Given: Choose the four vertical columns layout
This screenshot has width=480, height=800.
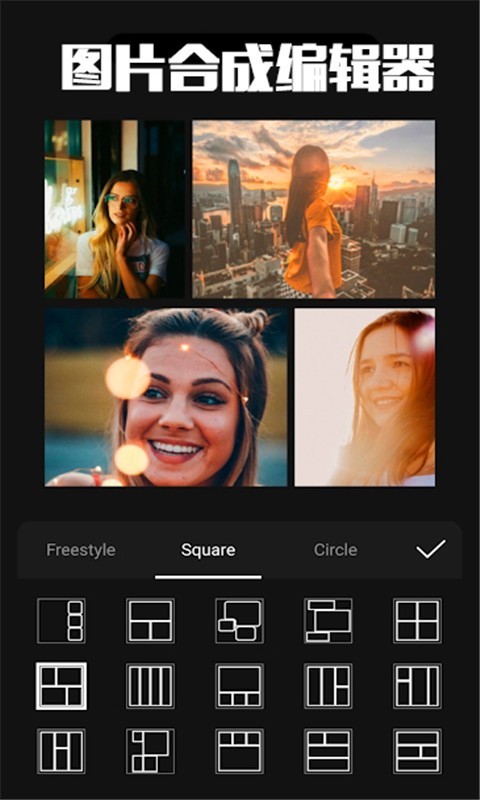Looking at the screenshot, I should click(x=150, y=686).
